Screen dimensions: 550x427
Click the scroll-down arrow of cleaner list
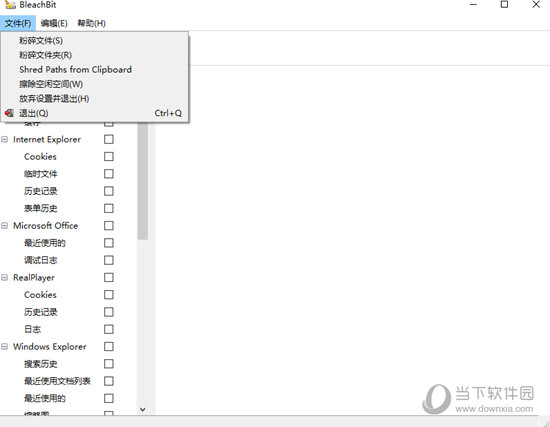point(142,409)
